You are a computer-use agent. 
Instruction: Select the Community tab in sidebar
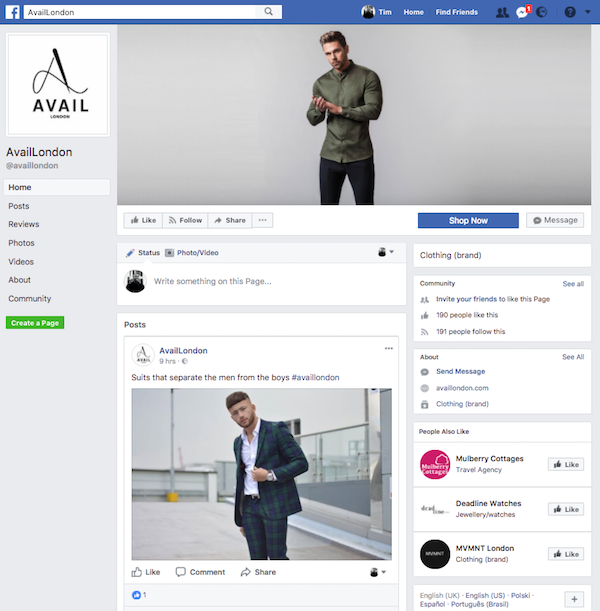coord(30,299)
